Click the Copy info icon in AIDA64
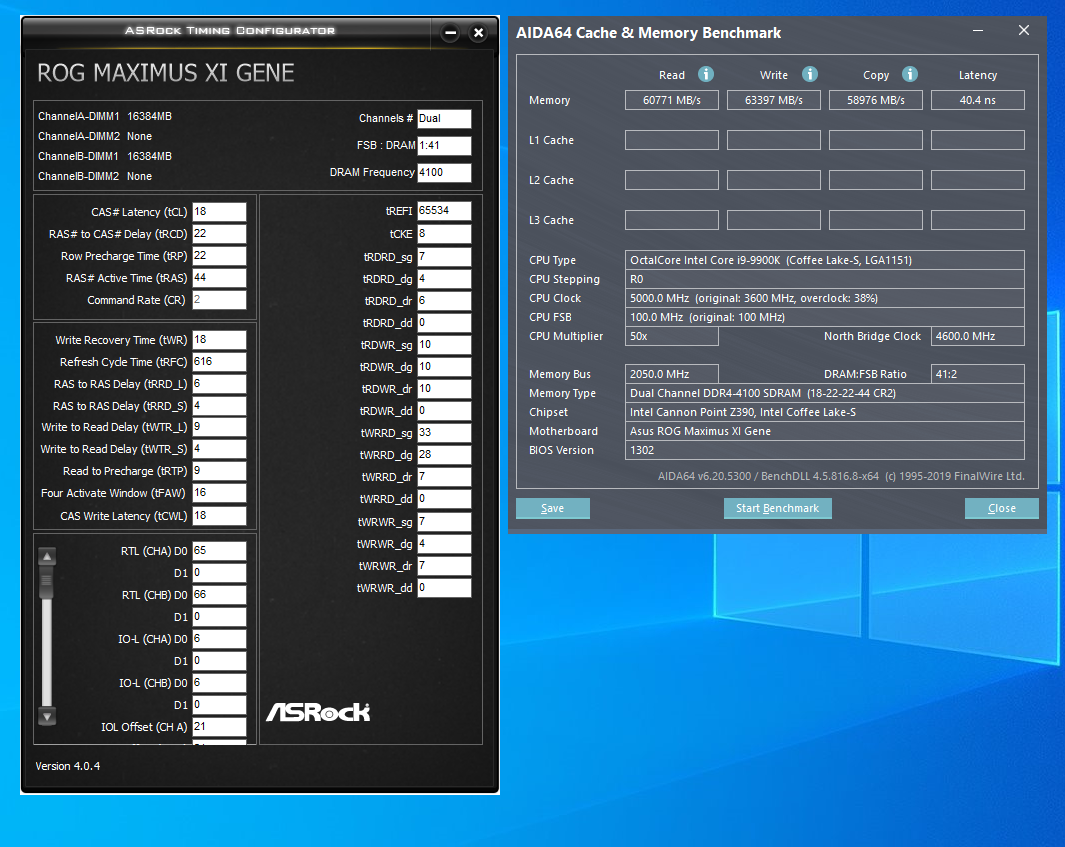 click(x=909, y=74)
